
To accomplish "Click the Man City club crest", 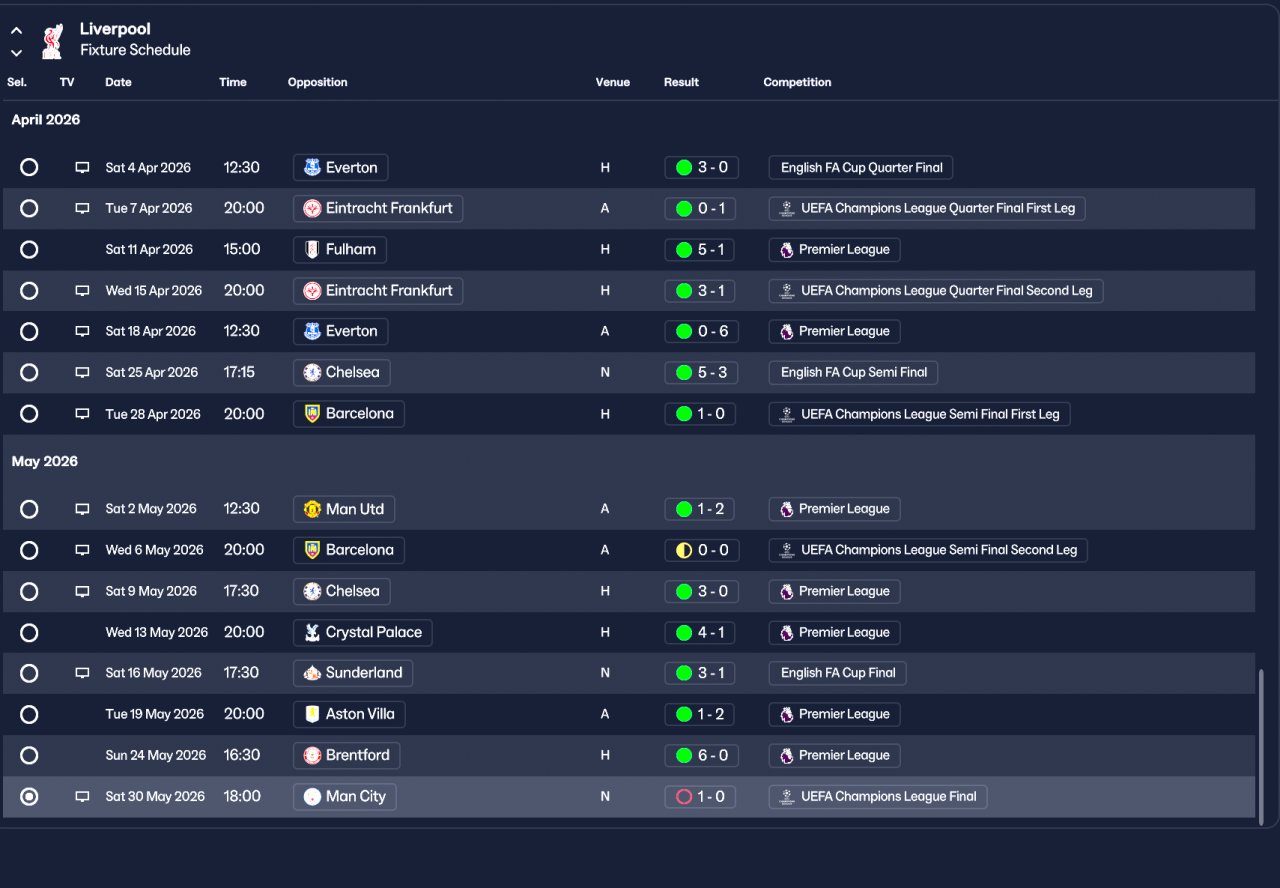I will coord(312,797).
